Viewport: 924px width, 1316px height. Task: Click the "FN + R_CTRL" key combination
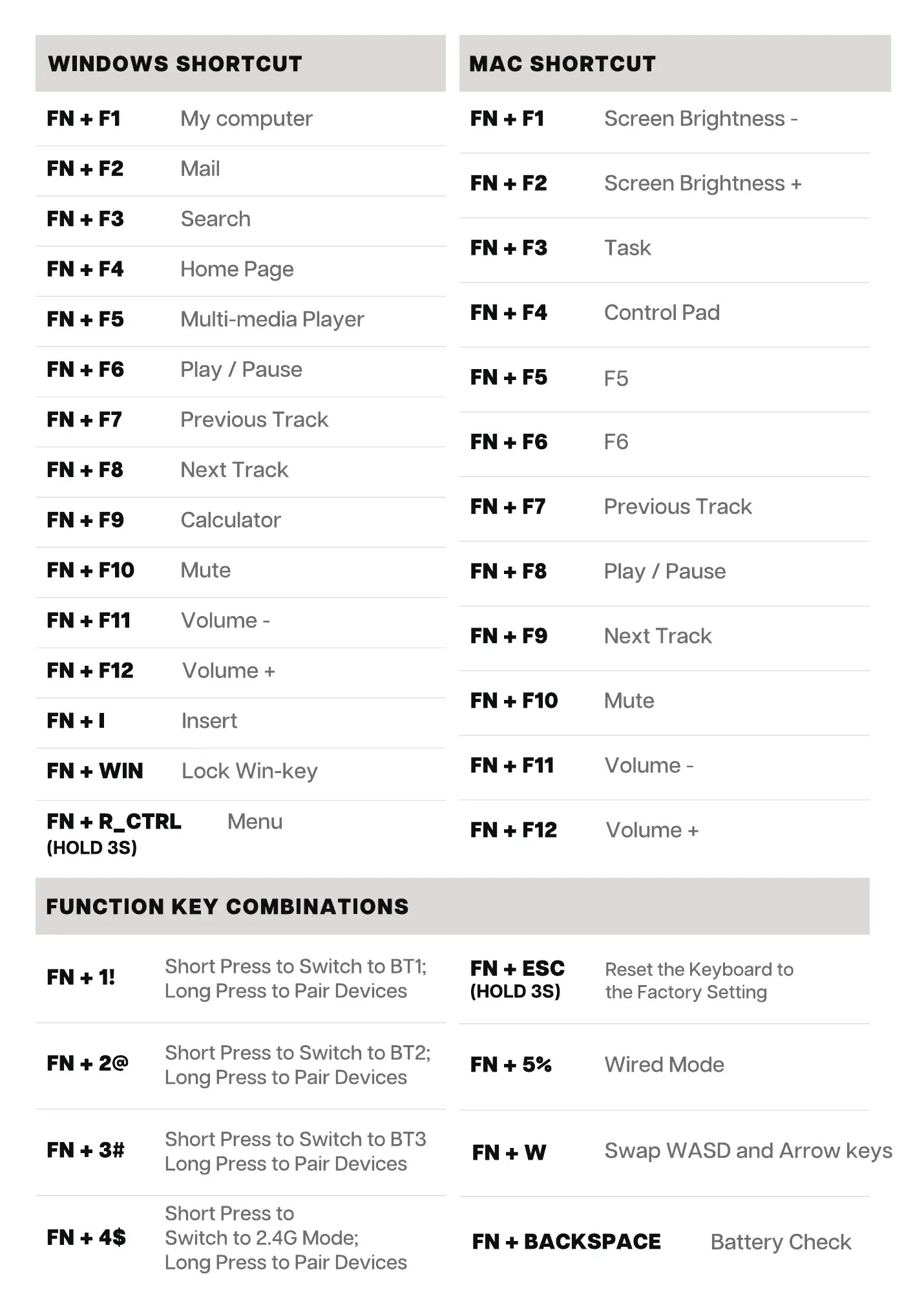pos(114,822)
